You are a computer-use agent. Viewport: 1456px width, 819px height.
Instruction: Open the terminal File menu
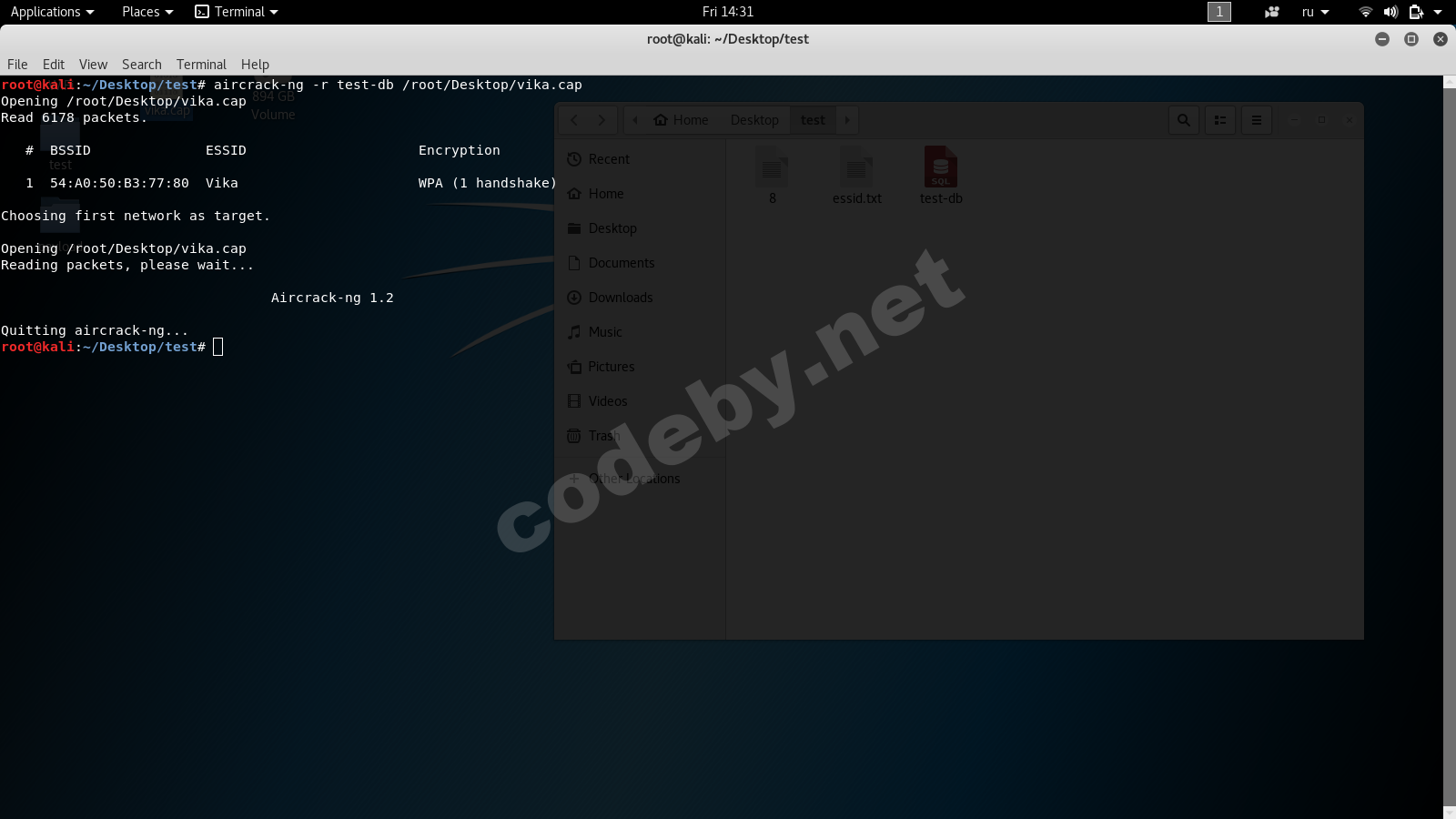tap(17, 65)
